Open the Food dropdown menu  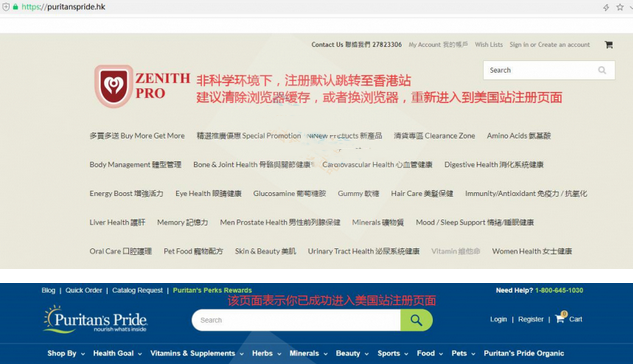pos(430,354)
